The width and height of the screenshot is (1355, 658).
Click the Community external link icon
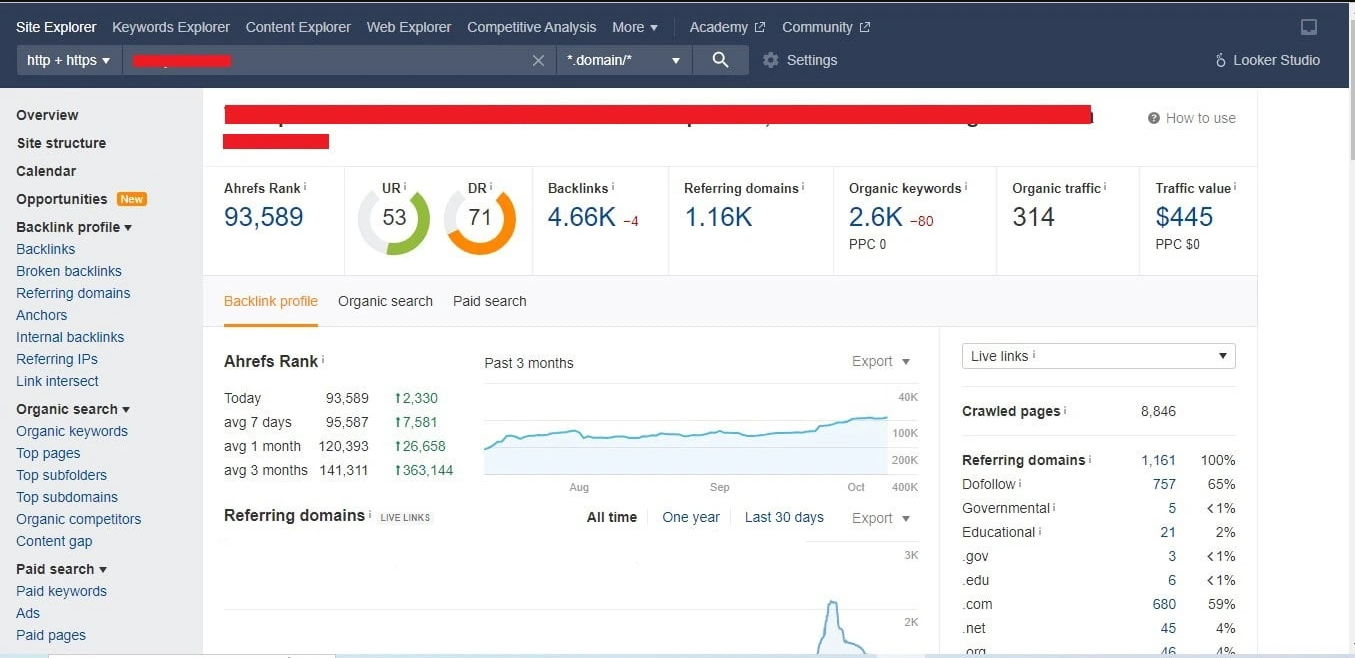[865, 27]
